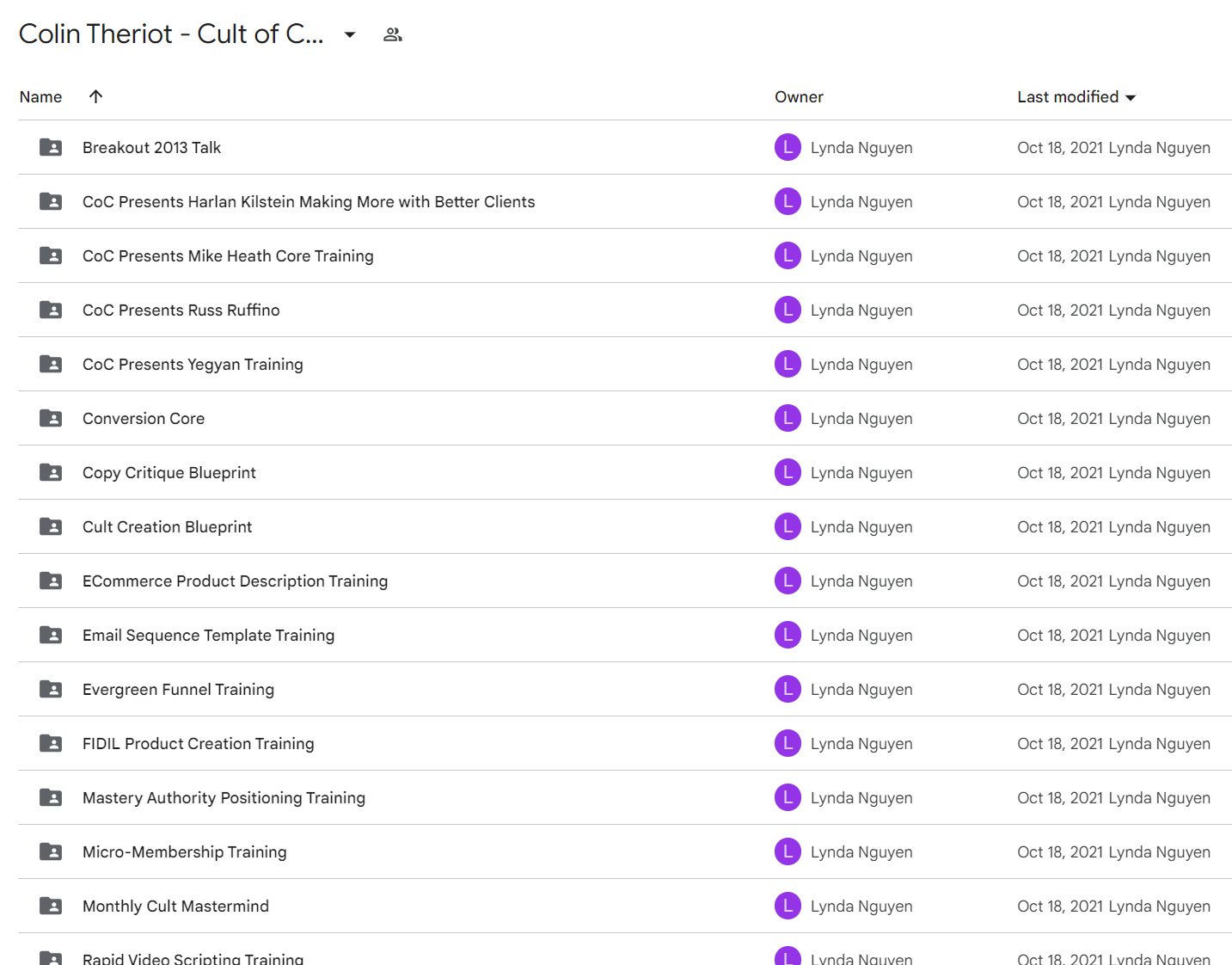Select the Cult Creation Blueprint folder icon
The height and width of the screenshot is (965, 1232).
click(51, 526)
